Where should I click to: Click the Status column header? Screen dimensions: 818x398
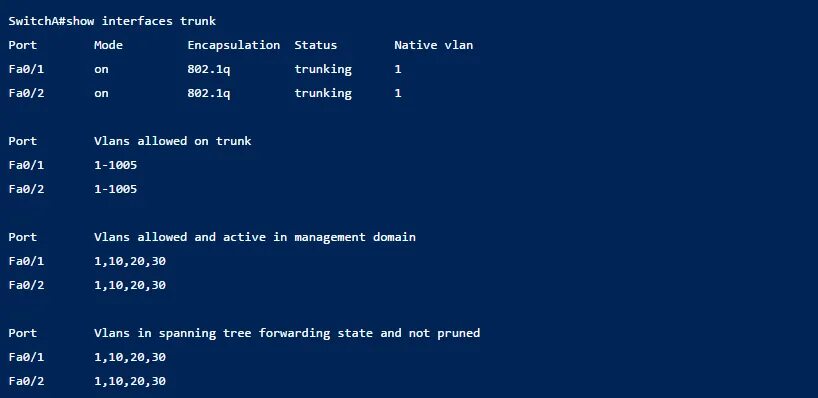316,45
